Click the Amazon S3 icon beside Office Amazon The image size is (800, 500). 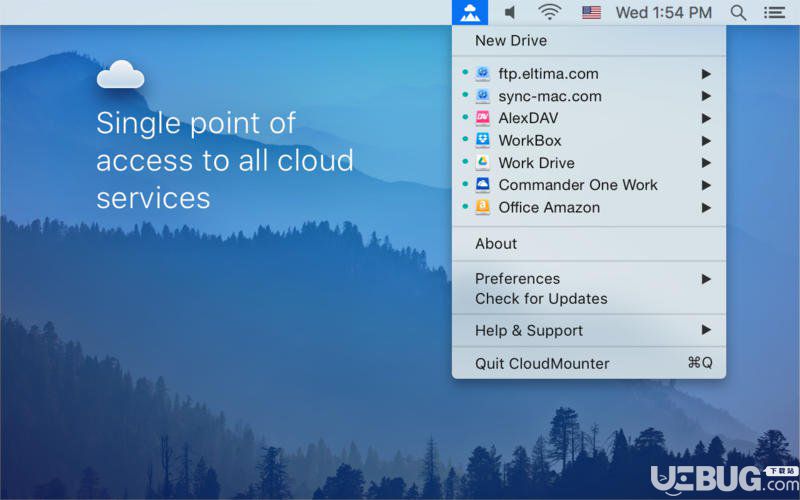(x=483, y=207)
